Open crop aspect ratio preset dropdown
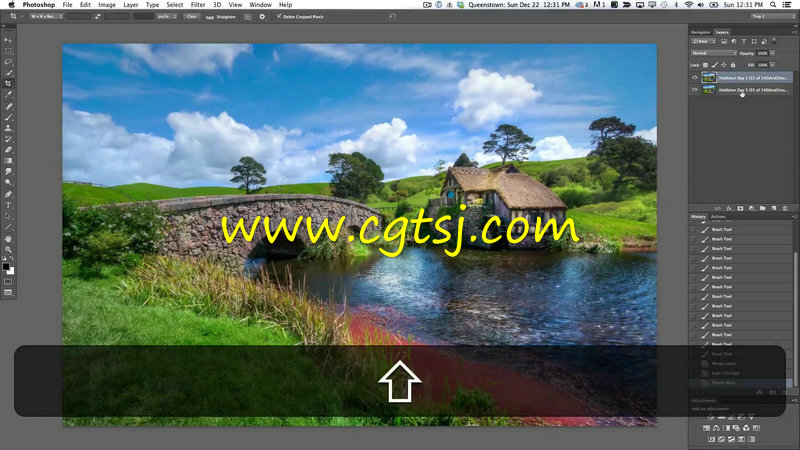This screenshot has height=450, width=800. coord(46,17)
